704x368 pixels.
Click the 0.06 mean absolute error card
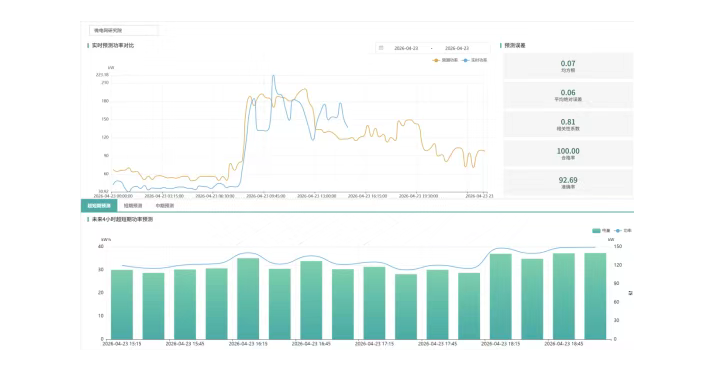tap(568, 95)
